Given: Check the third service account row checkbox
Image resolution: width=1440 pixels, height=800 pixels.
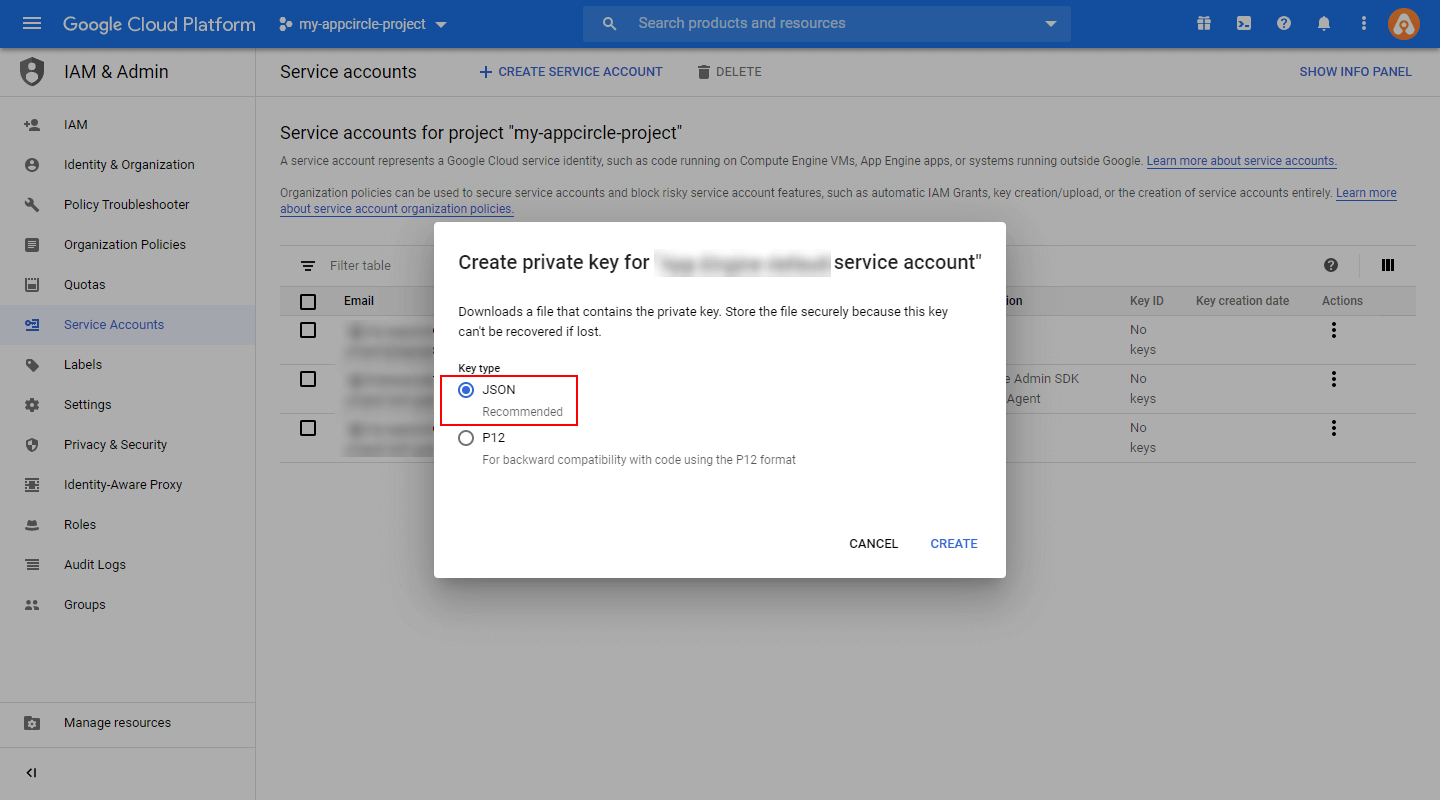Looking at the screenshot, I should [308, 428].
